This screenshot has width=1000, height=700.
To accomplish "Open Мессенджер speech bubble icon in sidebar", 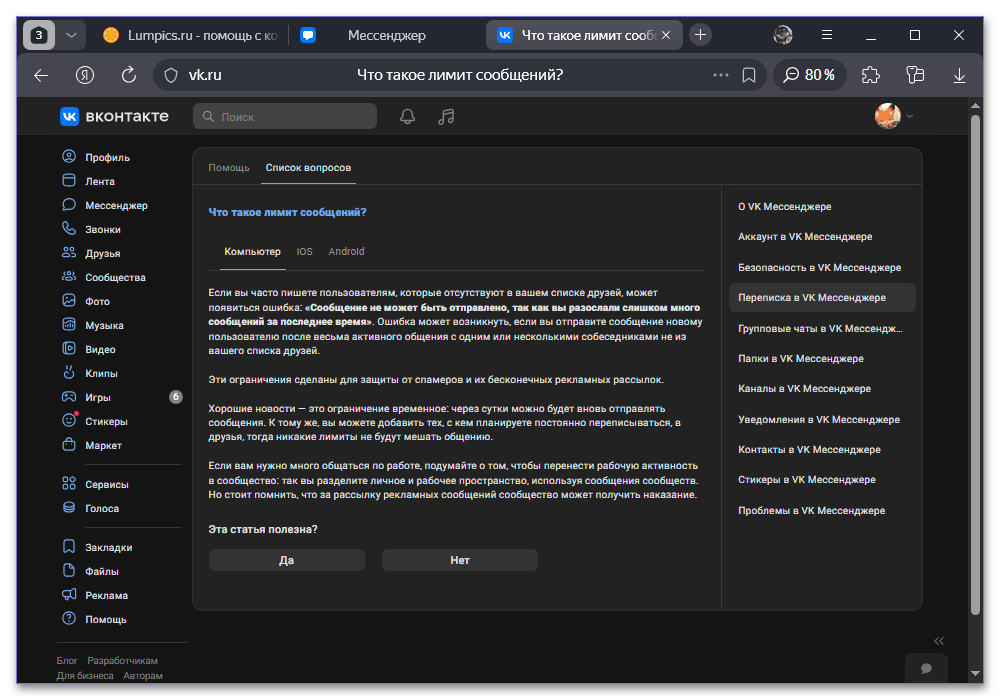I will 69,205.
